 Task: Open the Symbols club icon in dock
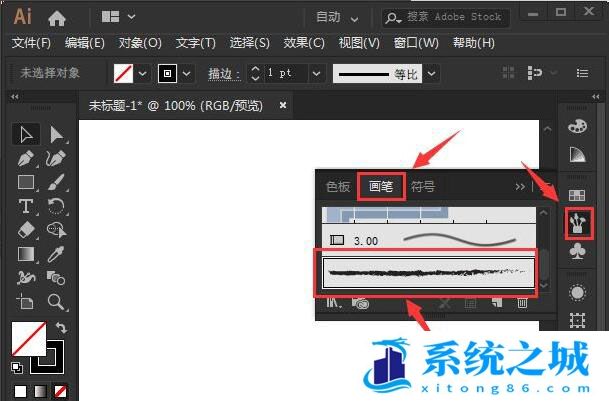tap(578, 251)
